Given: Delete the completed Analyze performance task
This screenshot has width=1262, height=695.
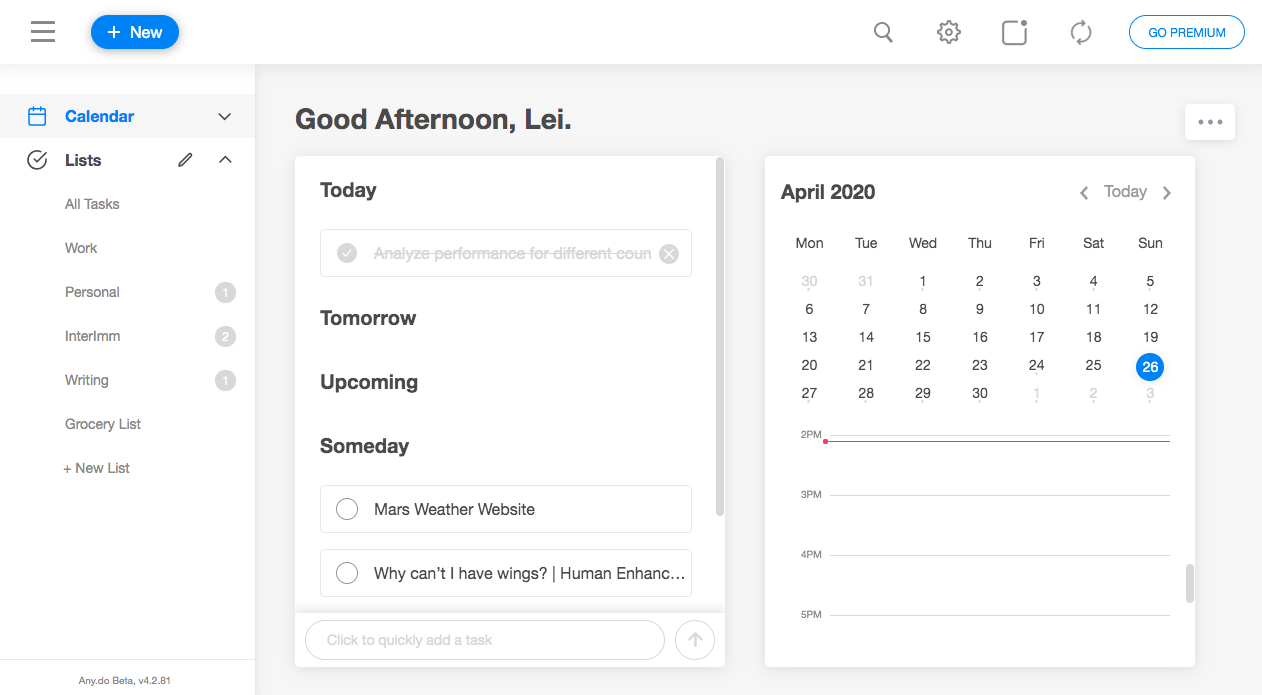Looking at the screenshot, I should pos(669,254).
